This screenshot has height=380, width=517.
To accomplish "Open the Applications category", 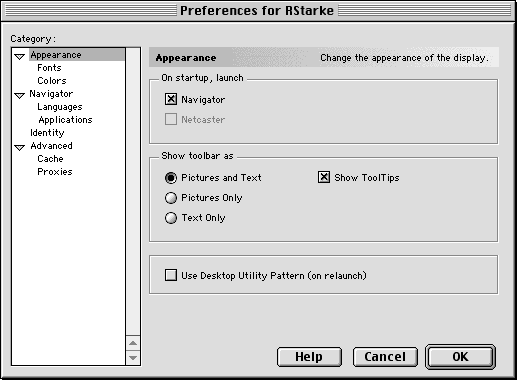I will pyautogui.click(x=65, y=120).
